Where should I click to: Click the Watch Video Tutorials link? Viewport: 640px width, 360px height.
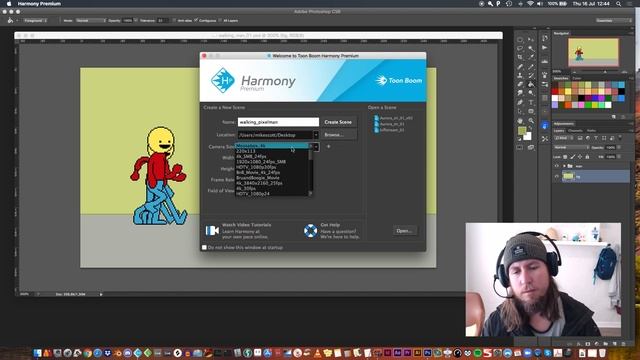[246, 225]
